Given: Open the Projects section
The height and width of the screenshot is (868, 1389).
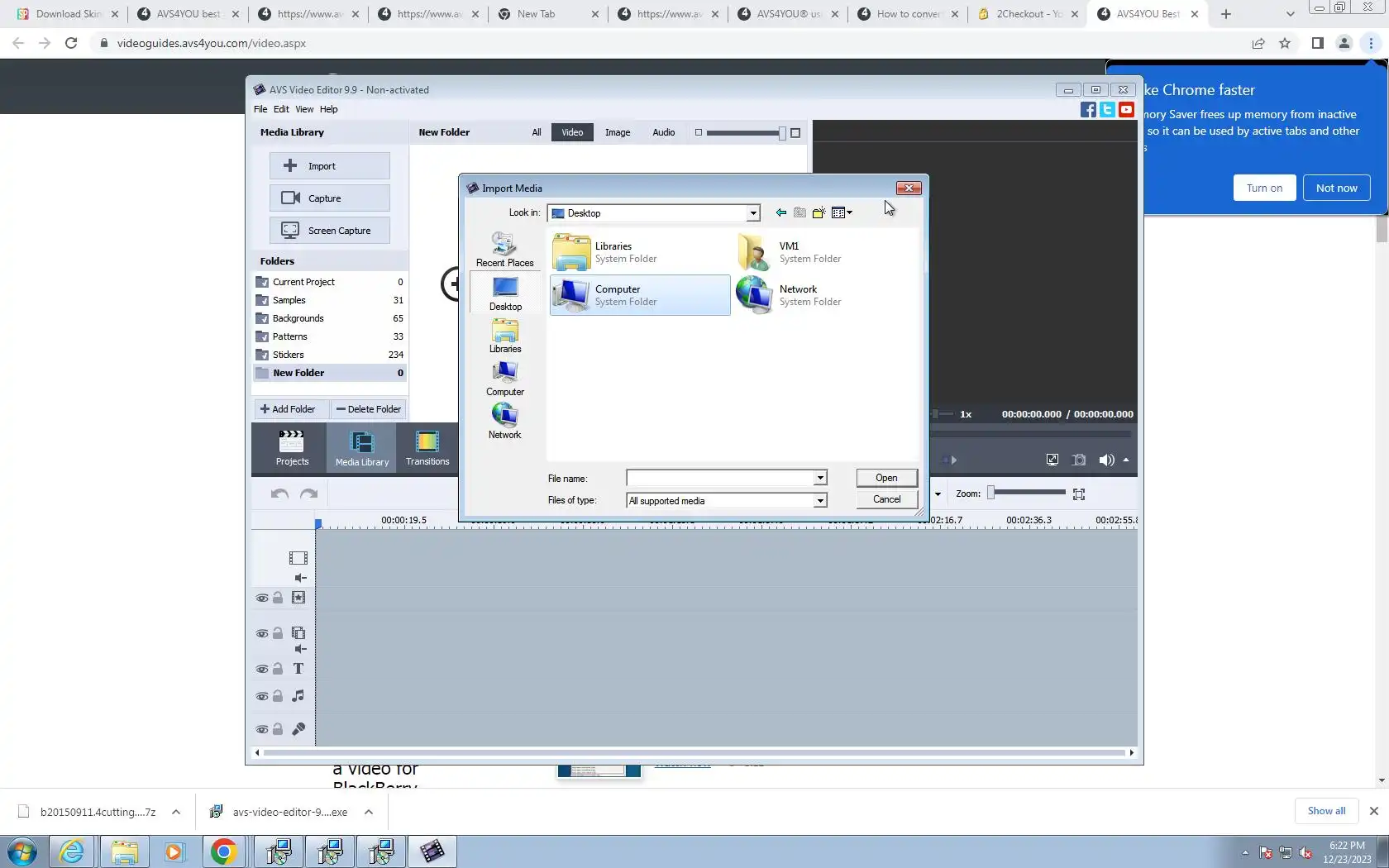Looking at the screenshot, I should click(292, 448).
